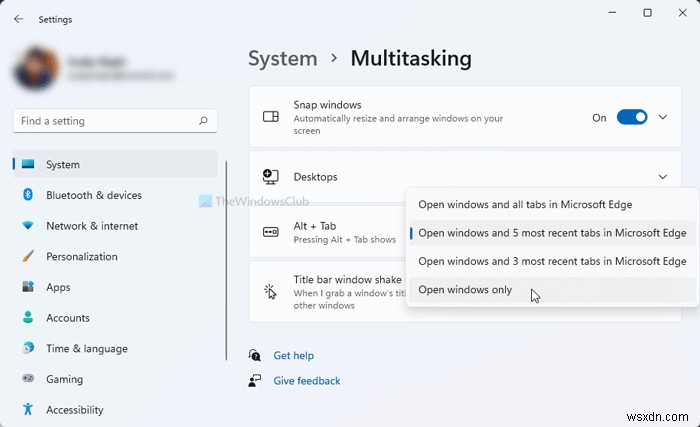The width and height of the screenshot is (700, 427).
Task: Open Time & language settings
Action: [x=87, y=349]
